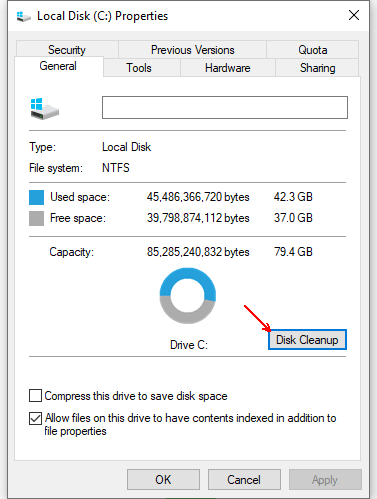This screenshot has width=377, height=499.
Task: Confirm with the OK button
Action: [x=163, y=480]
